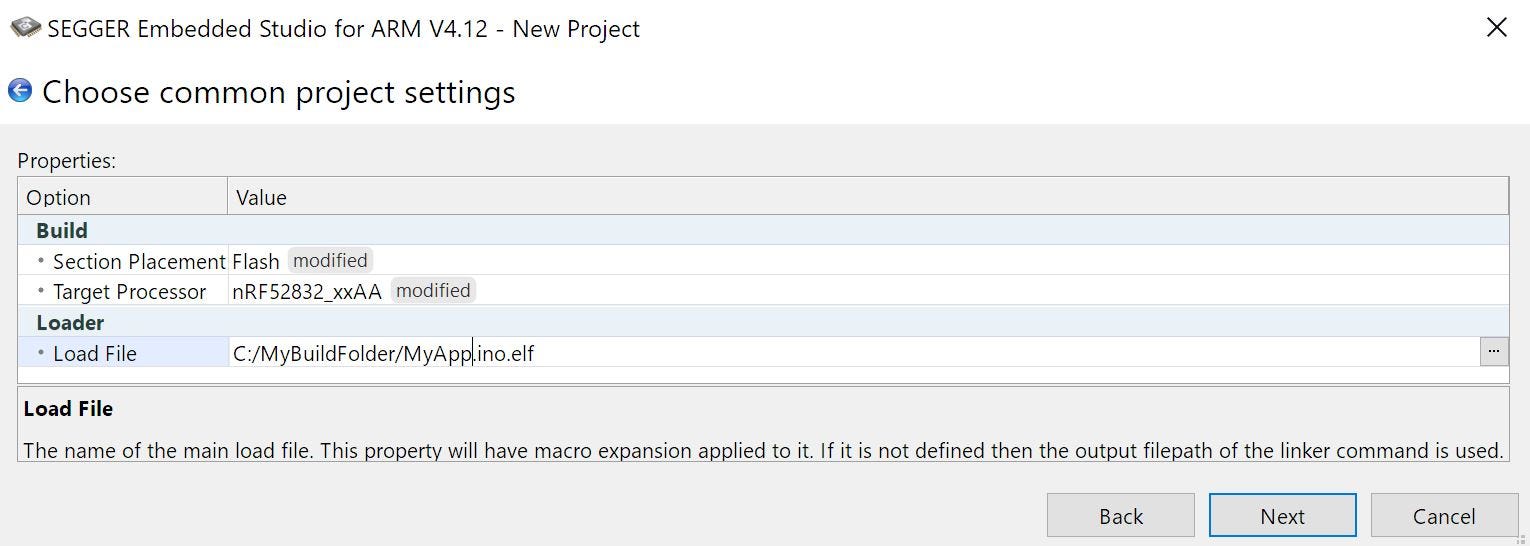The image size is (1530, 546).
Task: Select the Section Placement option row
Action: [x=763, y=261]
